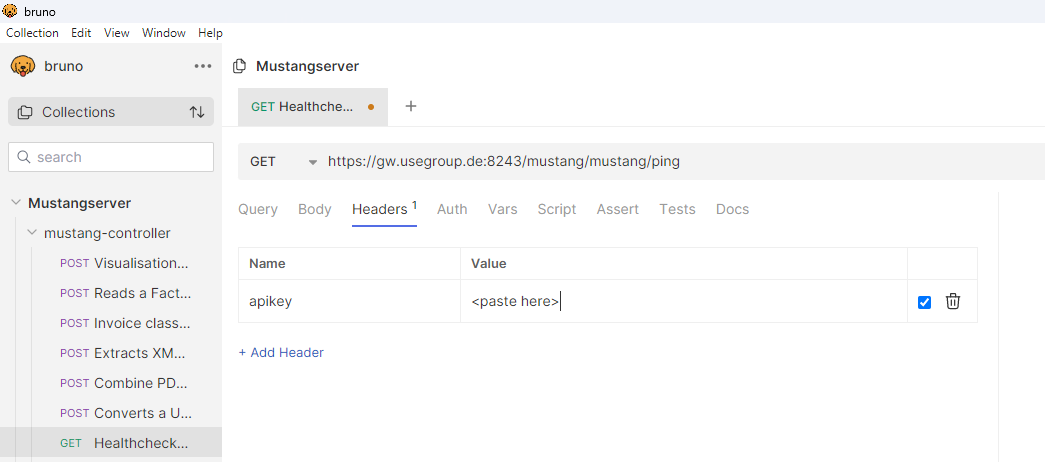Open the three-dots menu beside bruno
Screen dimensions: 1045x462
pyautogui.click(x=203, y=66)
